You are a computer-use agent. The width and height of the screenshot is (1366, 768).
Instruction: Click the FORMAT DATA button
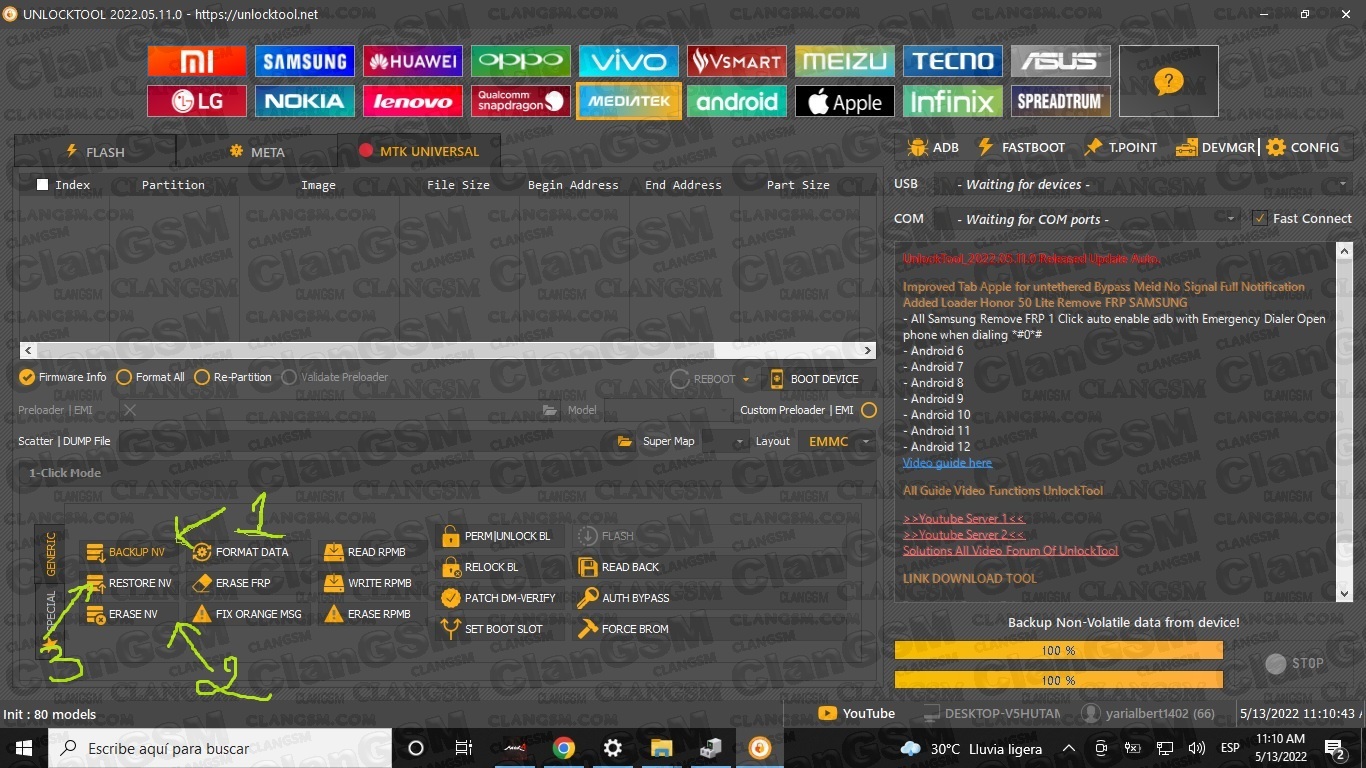(240, 552)
